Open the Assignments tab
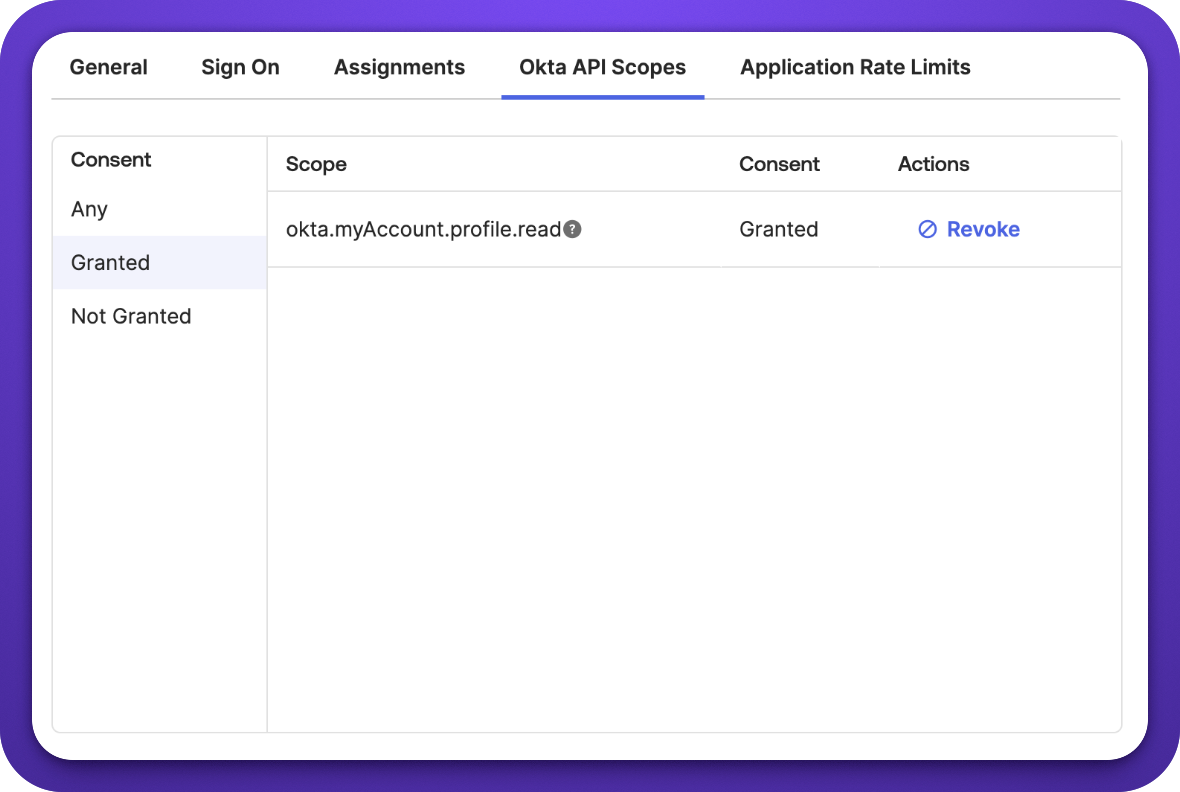Image resolution: width=1180 pixels, height=792 pixels. [399, 67]
